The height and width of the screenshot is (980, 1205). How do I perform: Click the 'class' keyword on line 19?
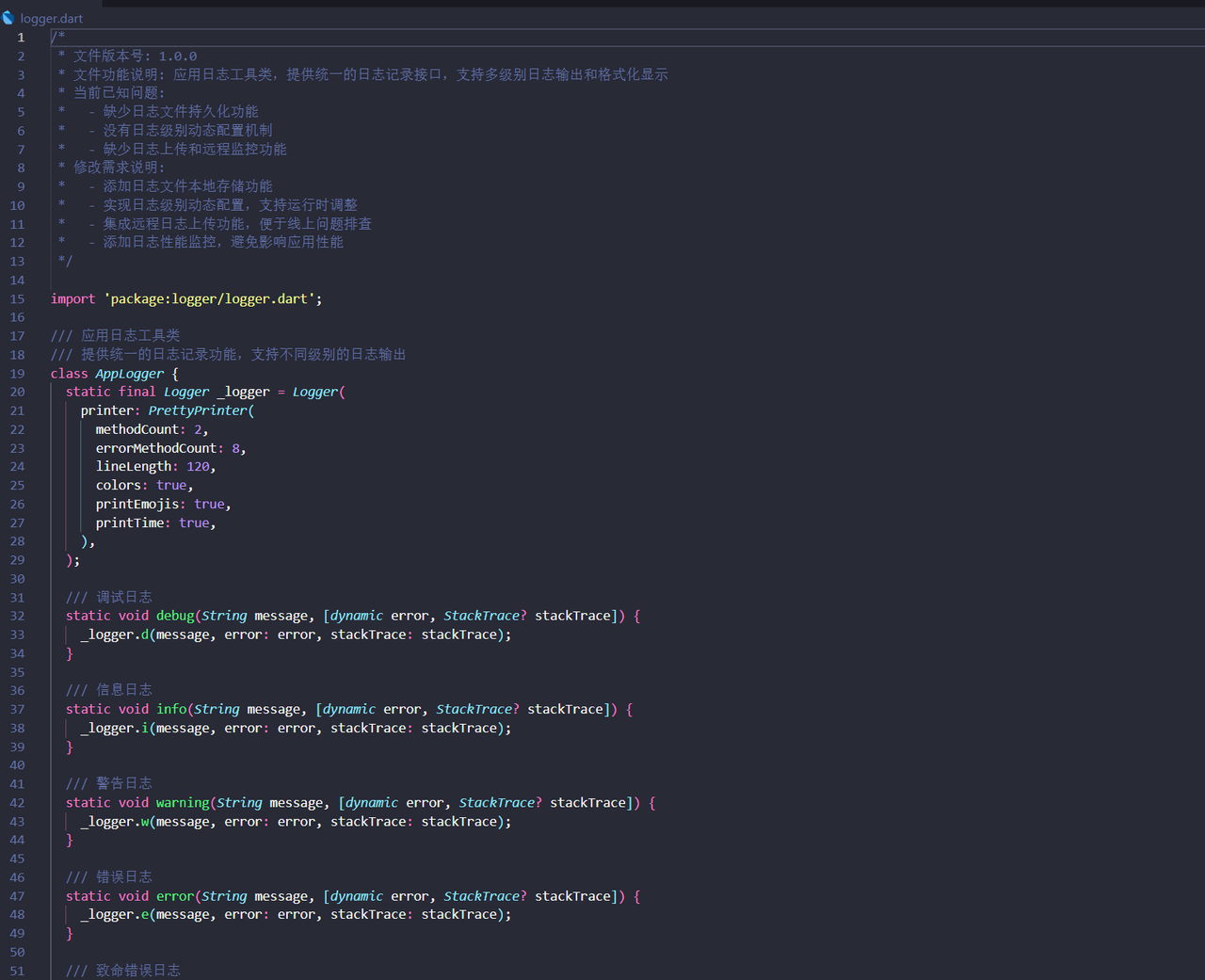(x=70, y=374)
